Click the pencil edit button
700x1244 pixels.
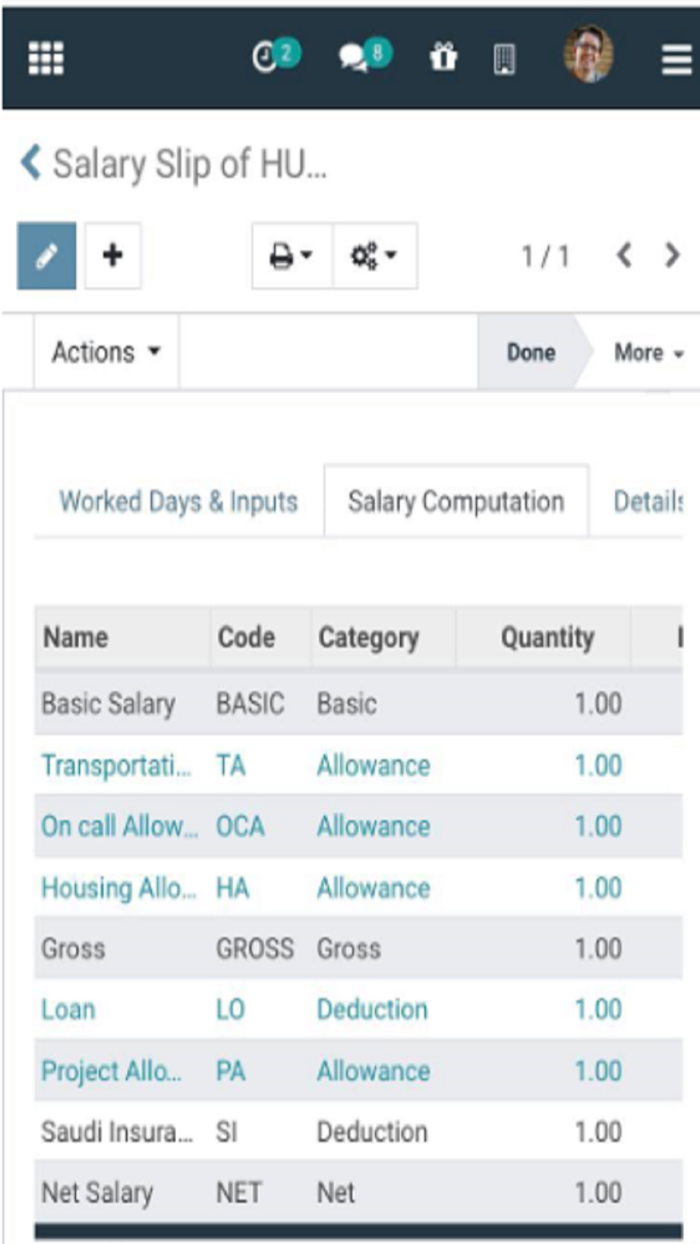(x=46, y=256)
